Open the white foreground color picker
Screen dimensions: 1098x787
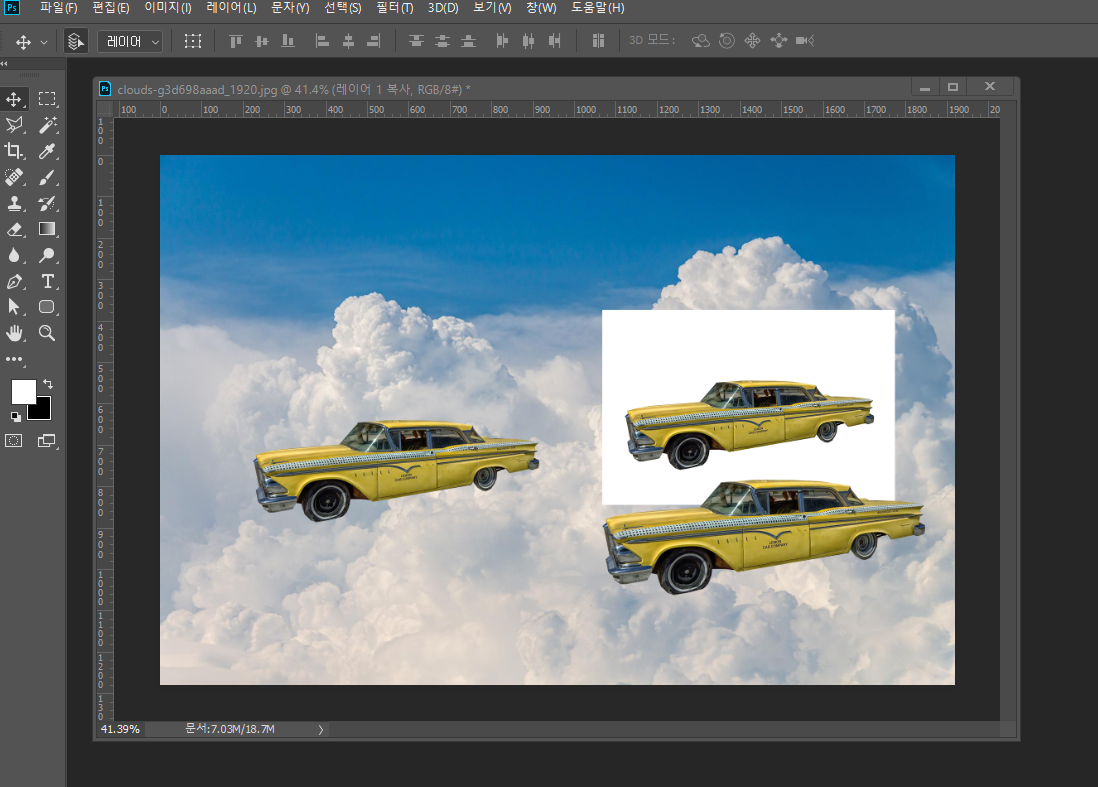pos(22,391)
